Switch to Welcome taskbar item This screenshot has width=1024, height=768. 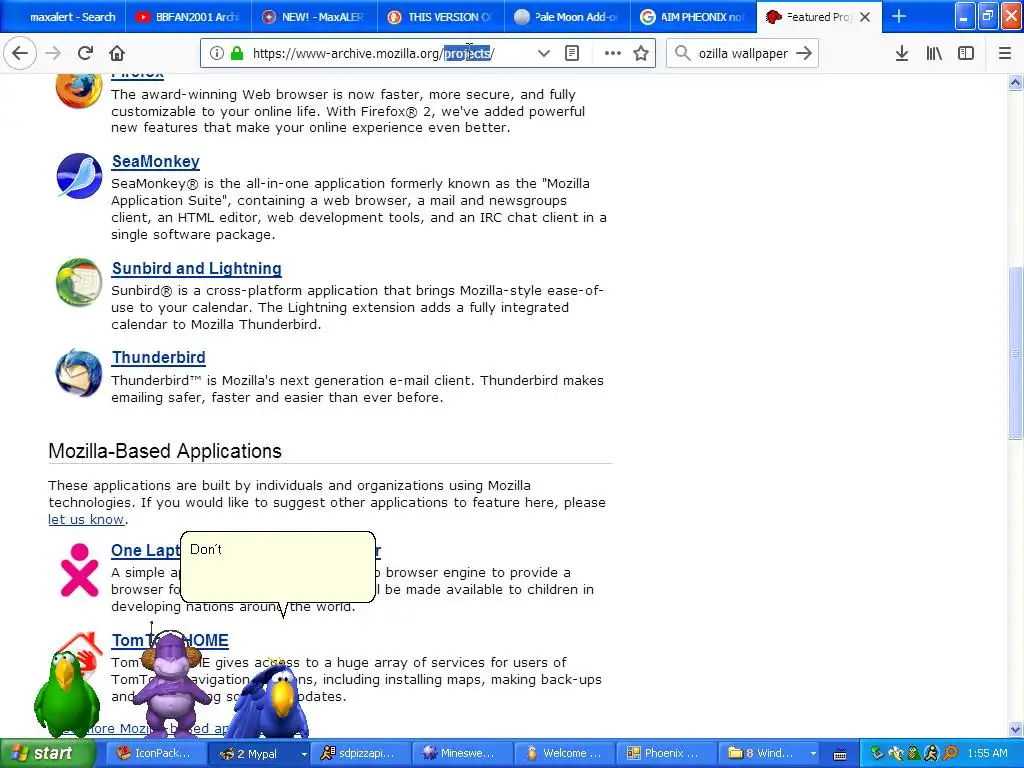click(x=564, y=753)
